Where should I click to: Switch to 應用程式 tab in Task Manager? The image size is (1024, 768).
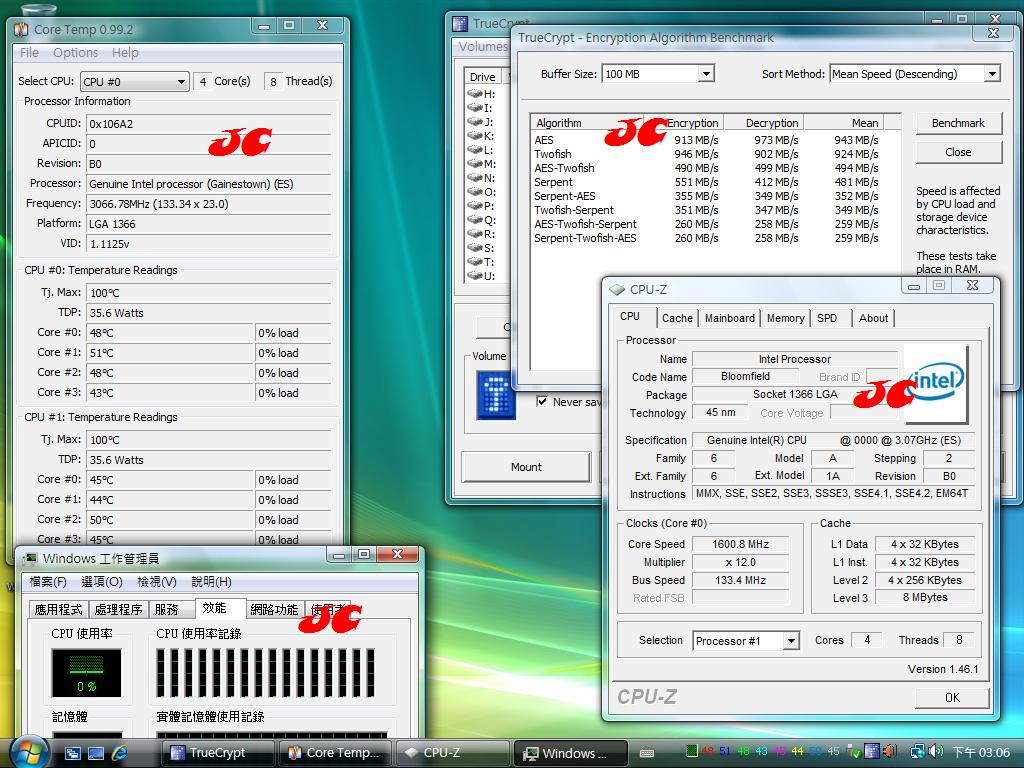58,609
